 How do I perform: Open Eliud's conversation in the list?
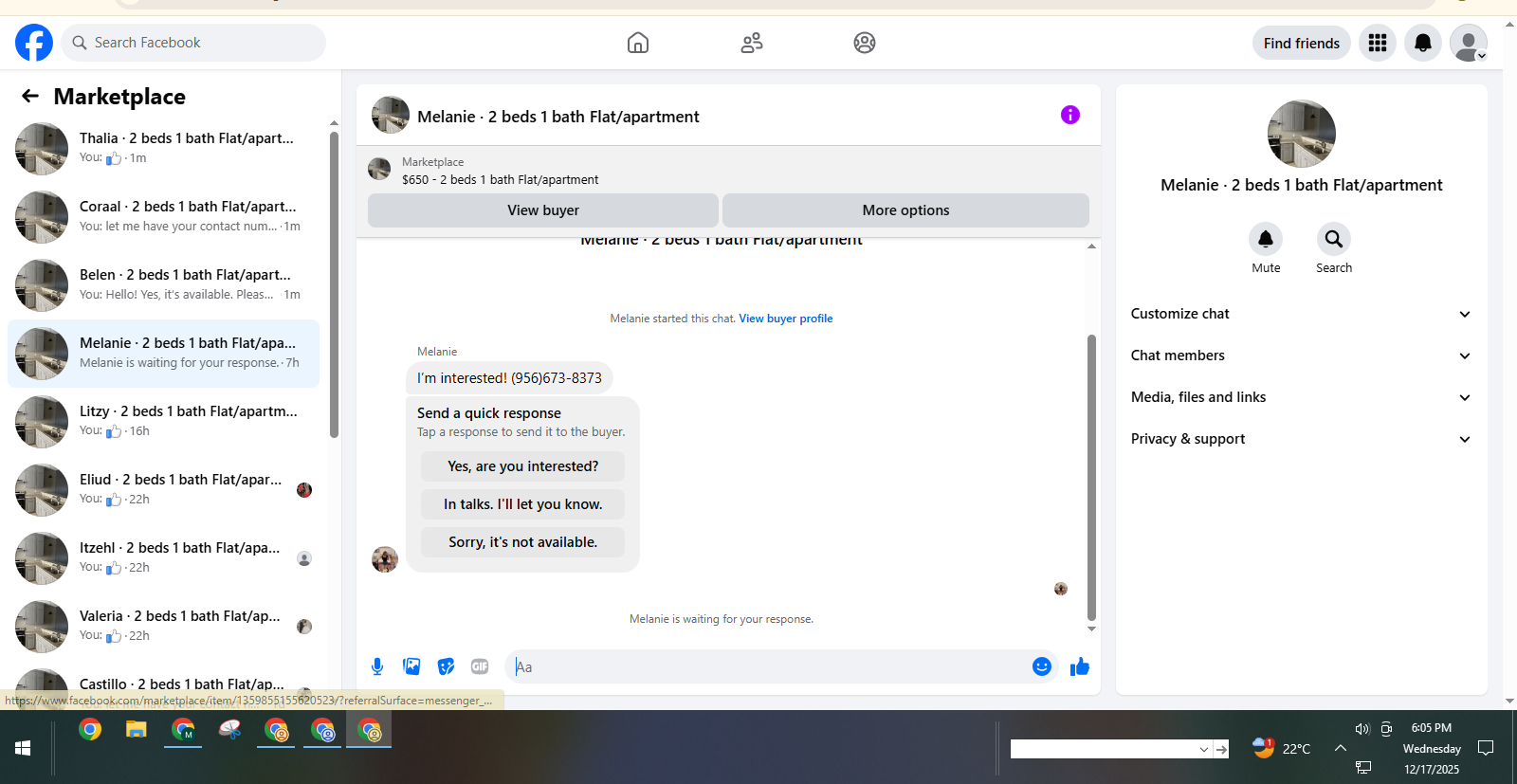[163, 490]
